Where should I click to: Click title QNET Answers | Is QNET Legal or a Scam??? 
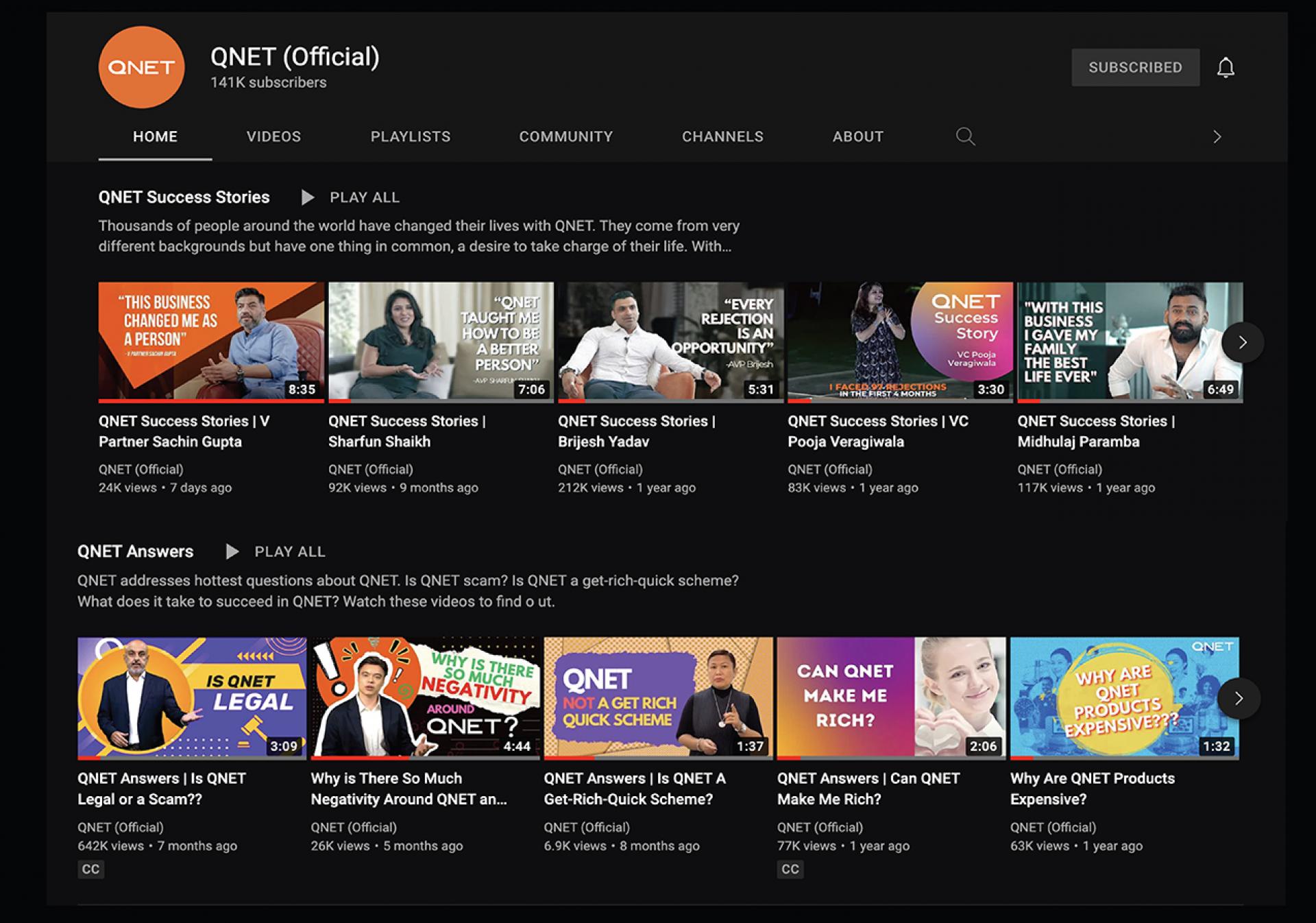(162, 789)
